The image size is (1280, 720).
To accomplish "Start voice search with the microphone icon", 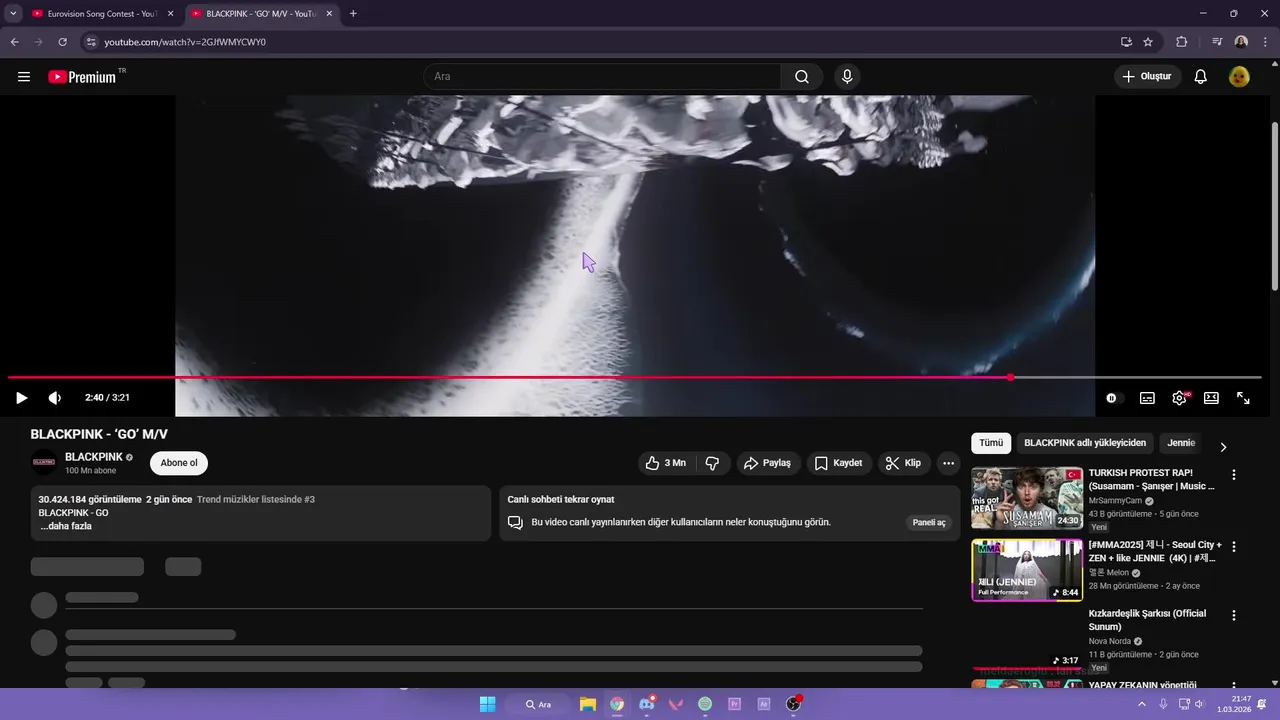I will pyautogui.click(x=847, y=77).
